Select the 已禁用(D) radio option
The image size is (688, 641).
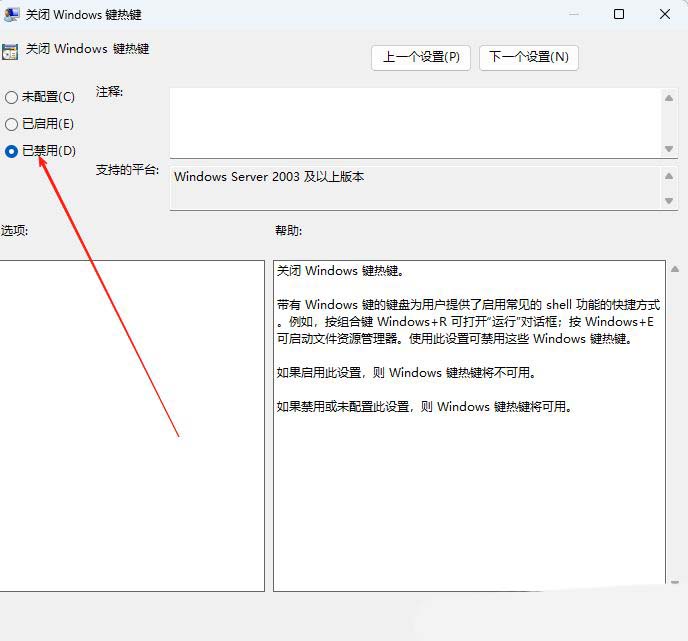tap(40, 151)
